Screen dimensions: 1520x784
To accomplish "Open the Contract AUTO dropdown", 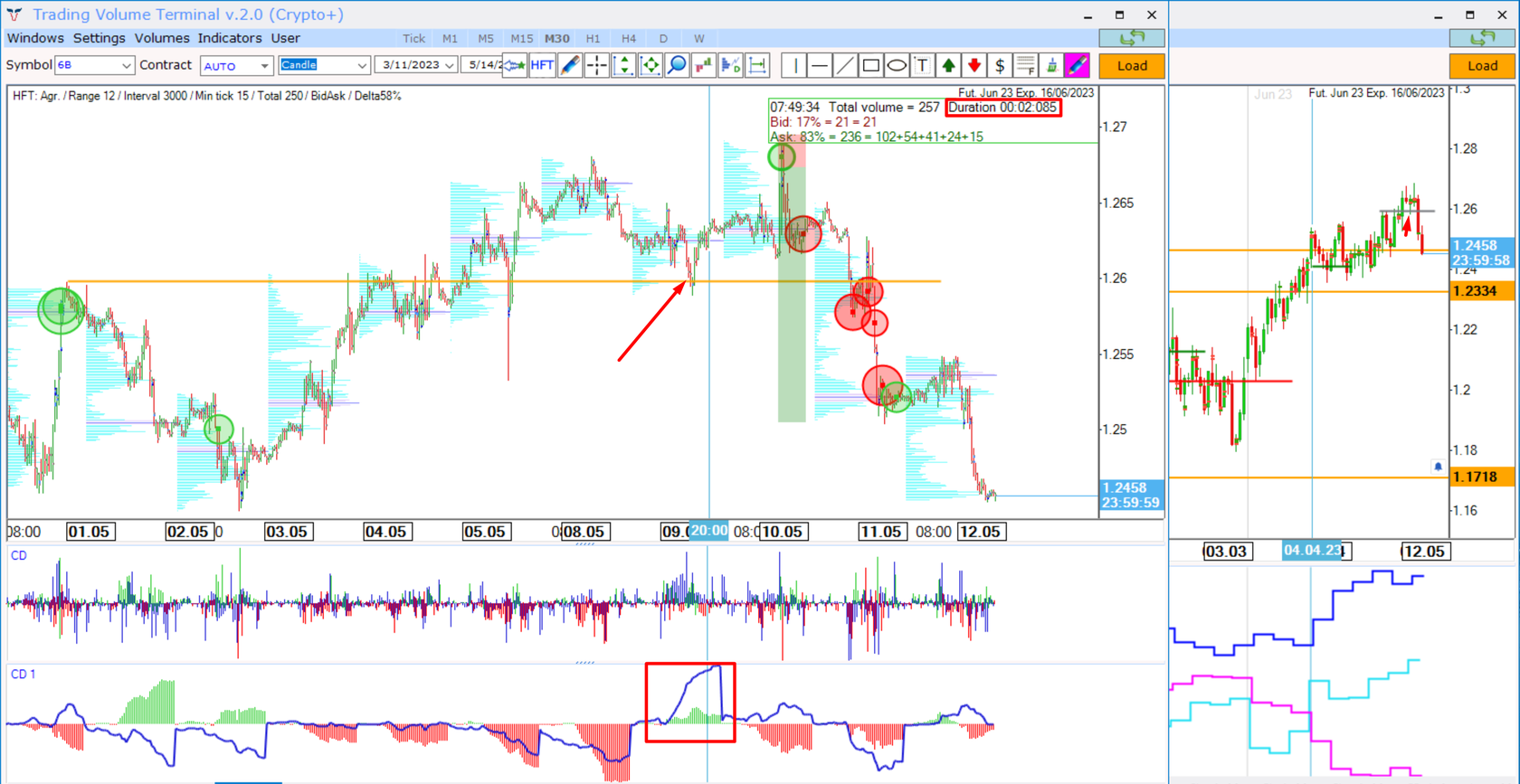I will (236, 65).
